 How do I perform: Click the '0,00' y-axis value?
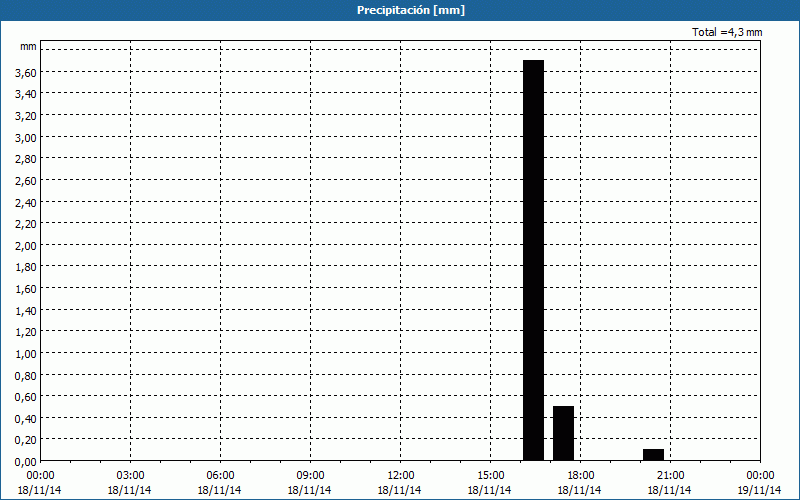tap(26, 462)
